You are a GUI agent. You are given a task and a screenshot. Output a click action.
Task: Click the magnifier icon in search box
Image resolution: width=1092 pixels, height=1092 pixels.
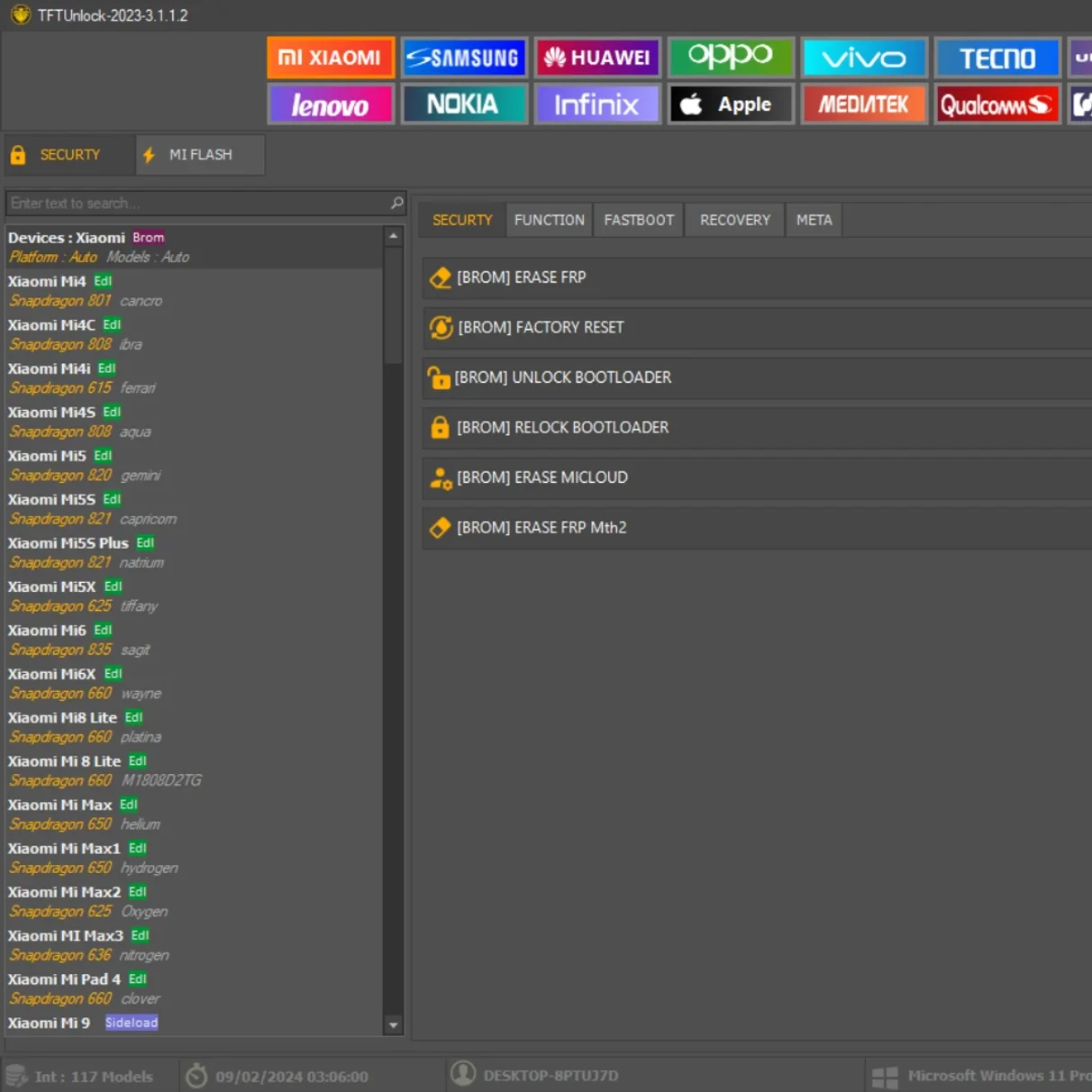pyautogui.click(x=396, y=203)
